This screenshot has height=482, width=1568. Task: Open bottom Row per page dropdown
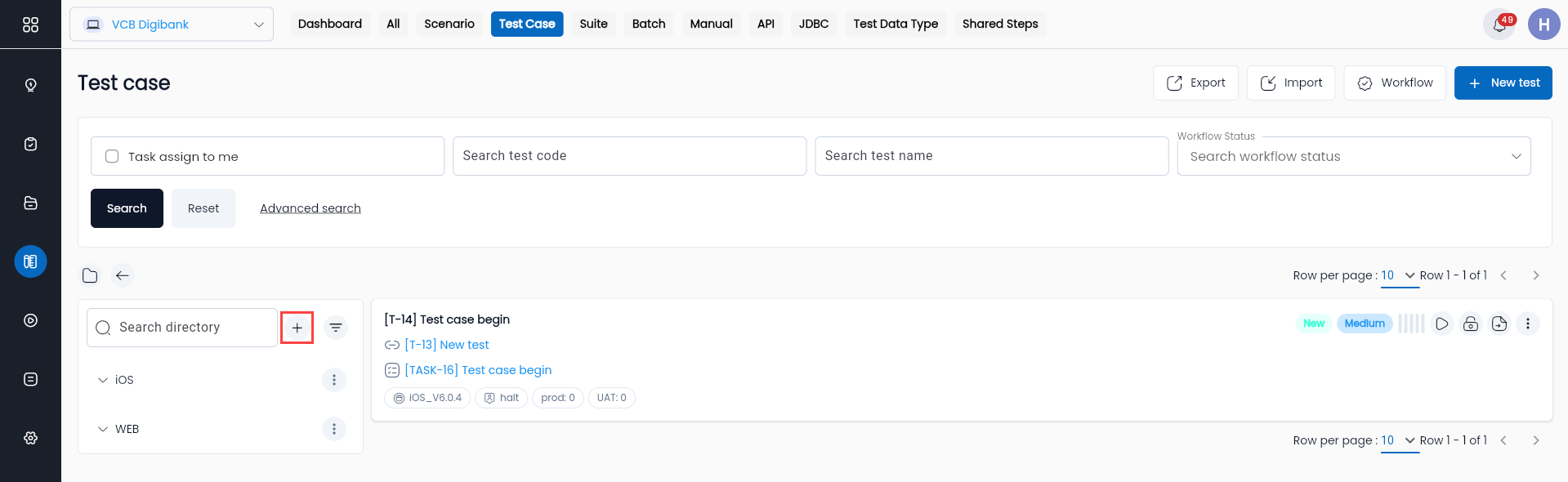1399,441
